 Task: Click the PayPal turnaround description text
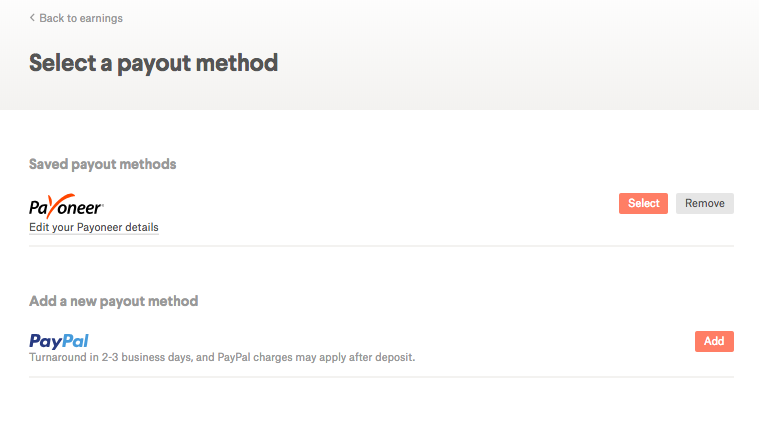click(222, 357)
